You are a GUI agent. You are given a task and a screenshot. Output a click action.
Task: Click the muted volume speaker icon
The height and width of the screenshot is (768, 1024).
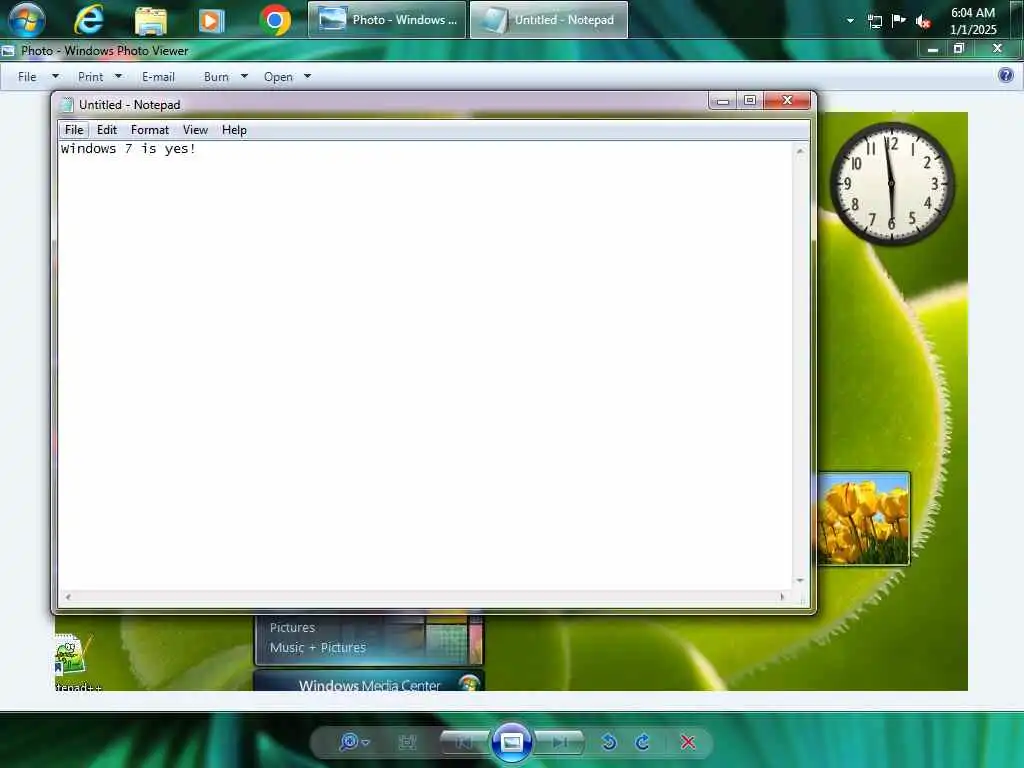[923, 22]
